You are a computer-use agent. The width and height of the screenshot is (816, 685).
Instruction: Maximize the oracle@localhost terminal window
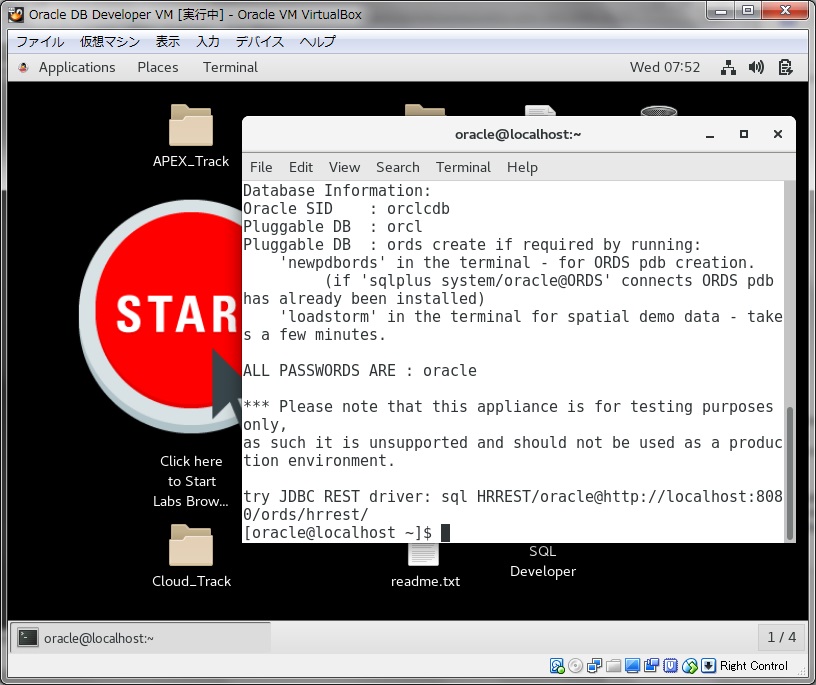tap(744, 134)
